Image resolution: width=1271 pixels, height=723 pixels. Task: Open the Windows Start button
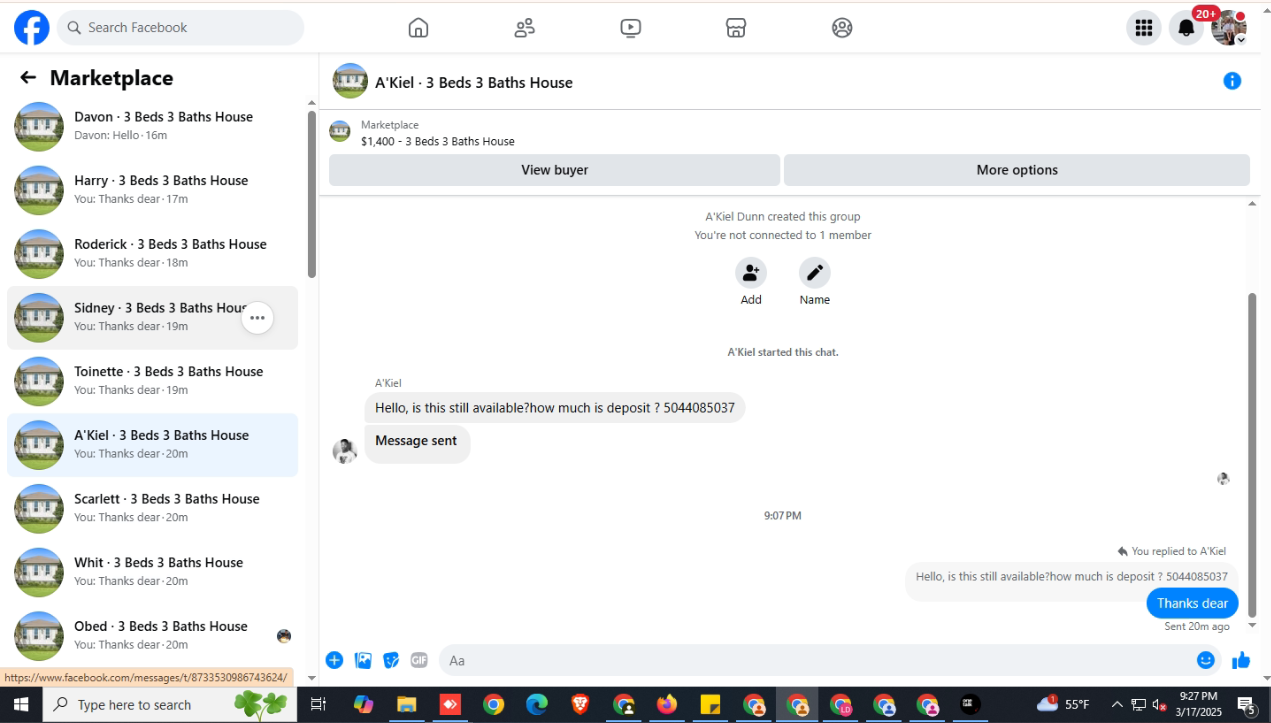click(21, 704)
